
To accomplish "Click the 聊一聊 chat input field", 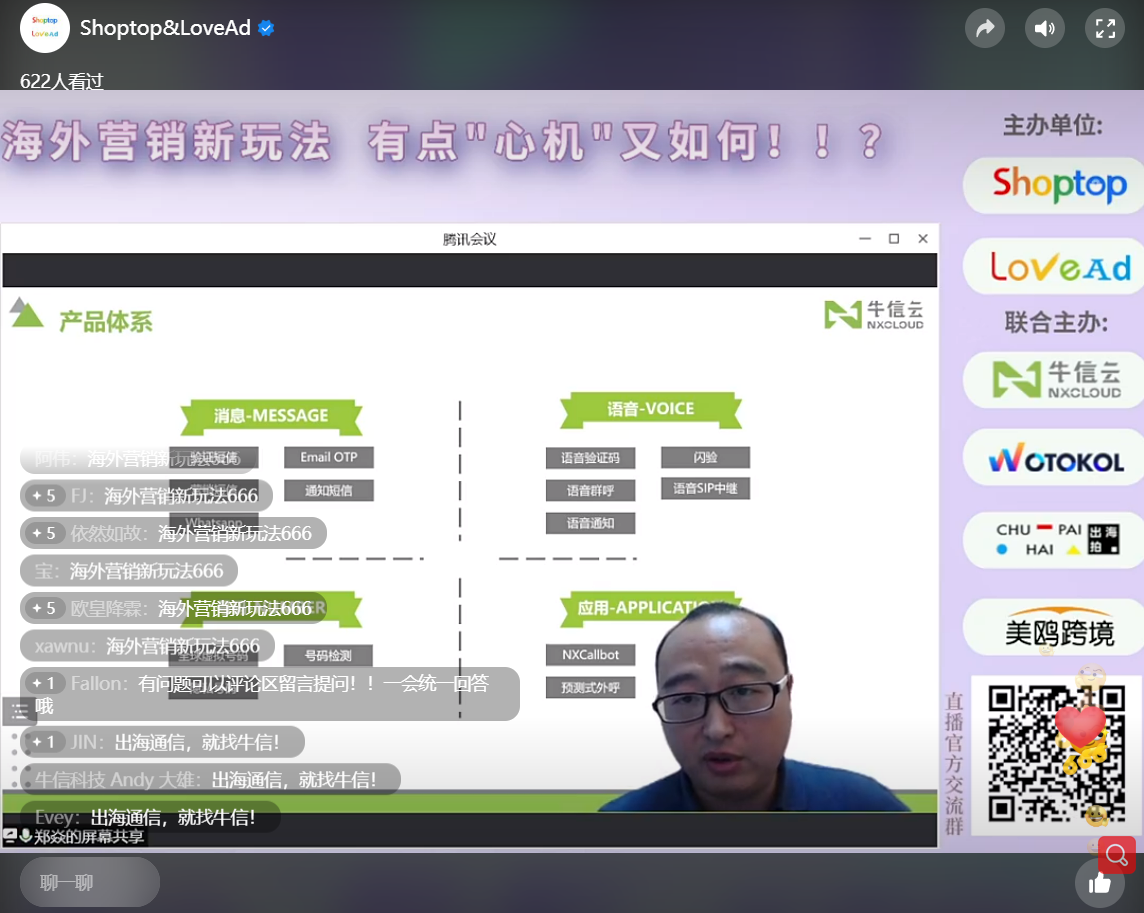I will pyautogui.click(x=90, y=882).
